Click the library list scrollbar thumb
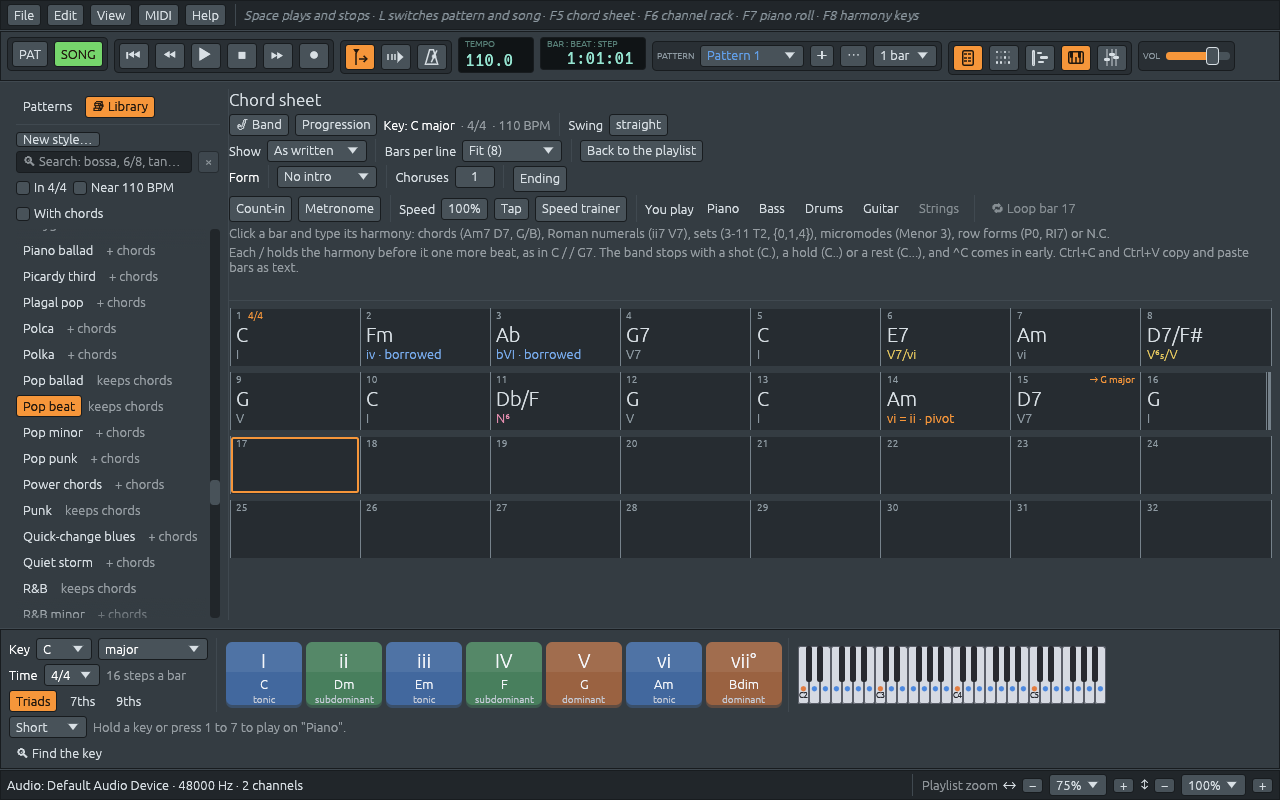The width and height of the screenshot is (1280, 800). 214,492
